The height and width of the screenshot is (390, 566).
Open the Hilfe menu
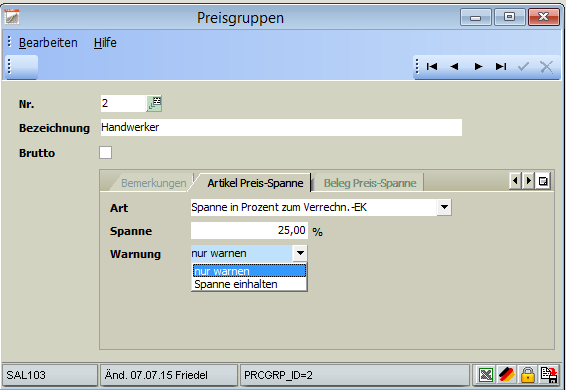(x=105, y=43)
